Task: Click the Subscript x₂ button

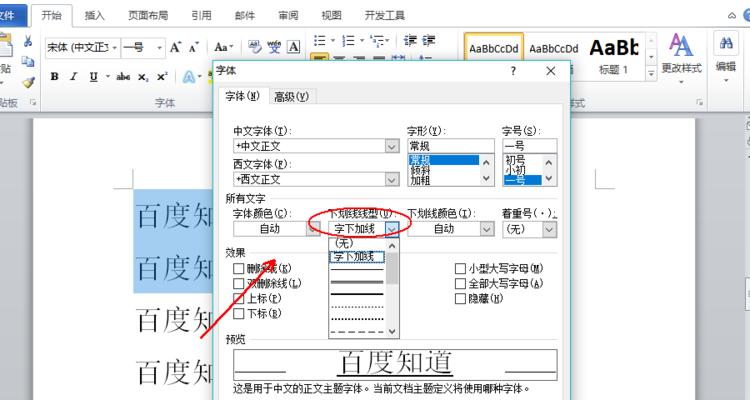Action: click(143, 77)
